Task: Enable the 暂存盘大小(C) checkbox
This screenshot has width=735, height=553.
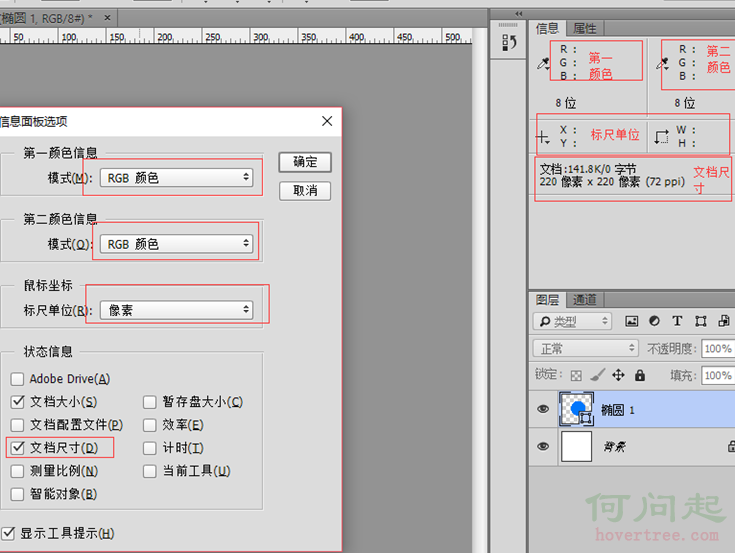Action: tap(150, 402)
